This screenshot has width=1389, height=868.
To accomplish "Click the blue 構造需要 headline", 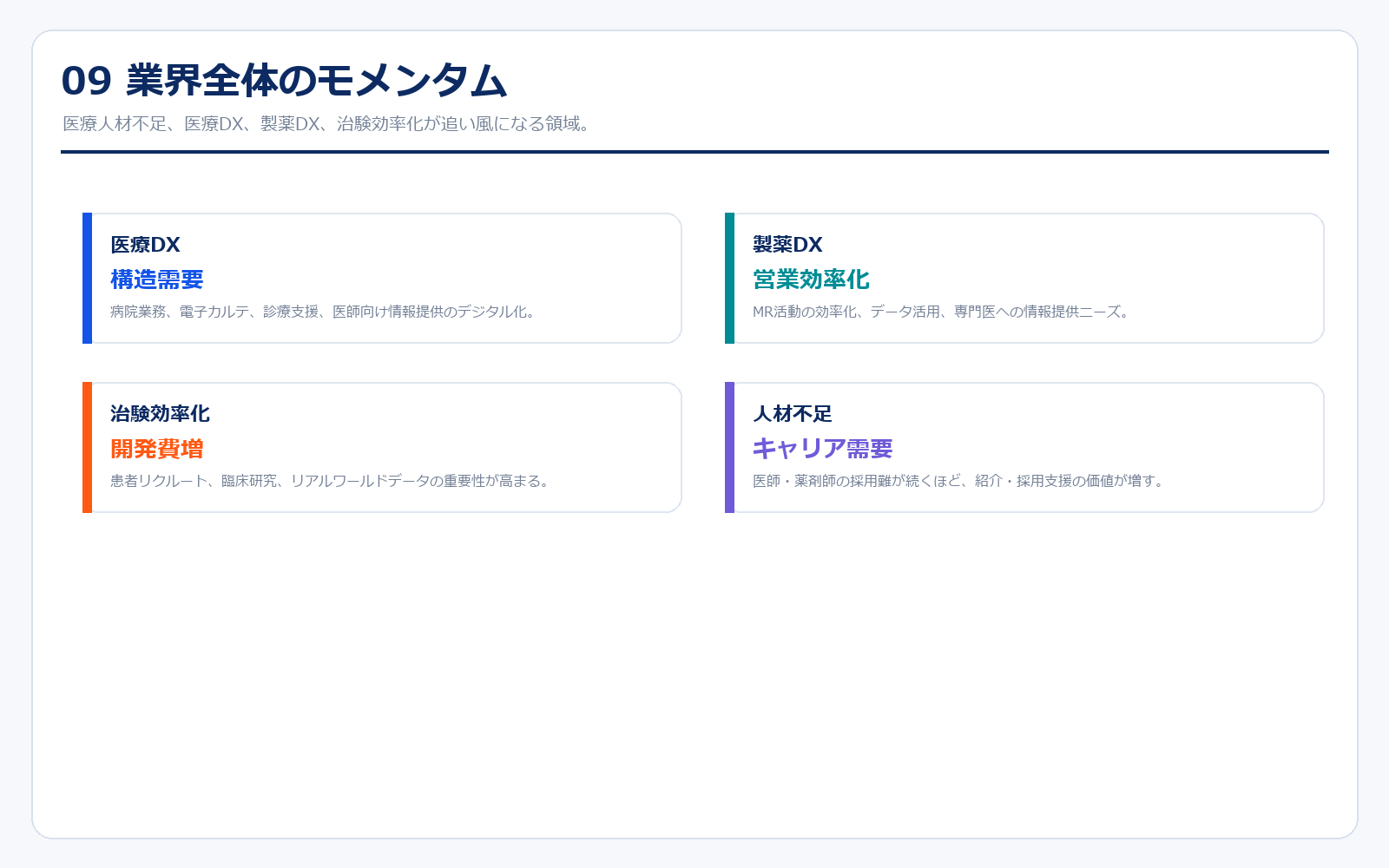I will (x=157, y=279).
